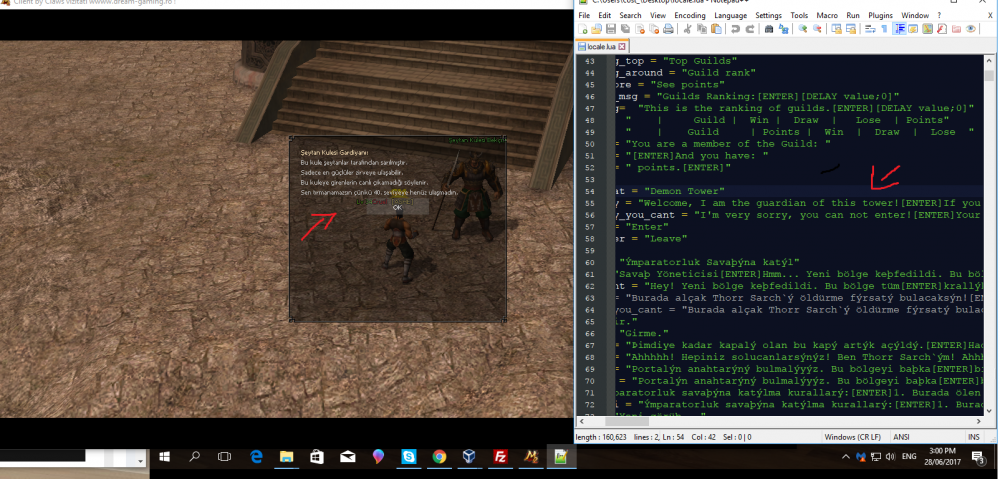
Task: Open the Edit menu
Action: pyautogui.click(x=605, y=15)
